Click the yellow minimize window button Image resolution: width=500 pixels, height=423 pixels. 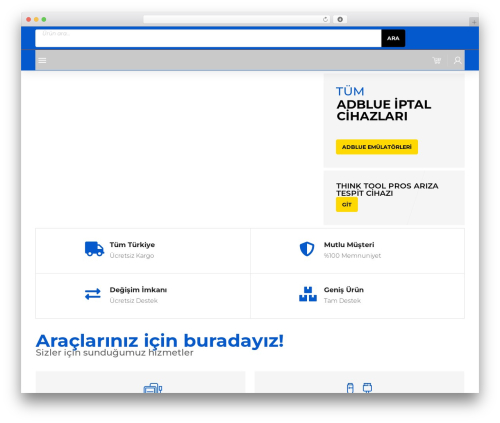(x=36, y=19)
